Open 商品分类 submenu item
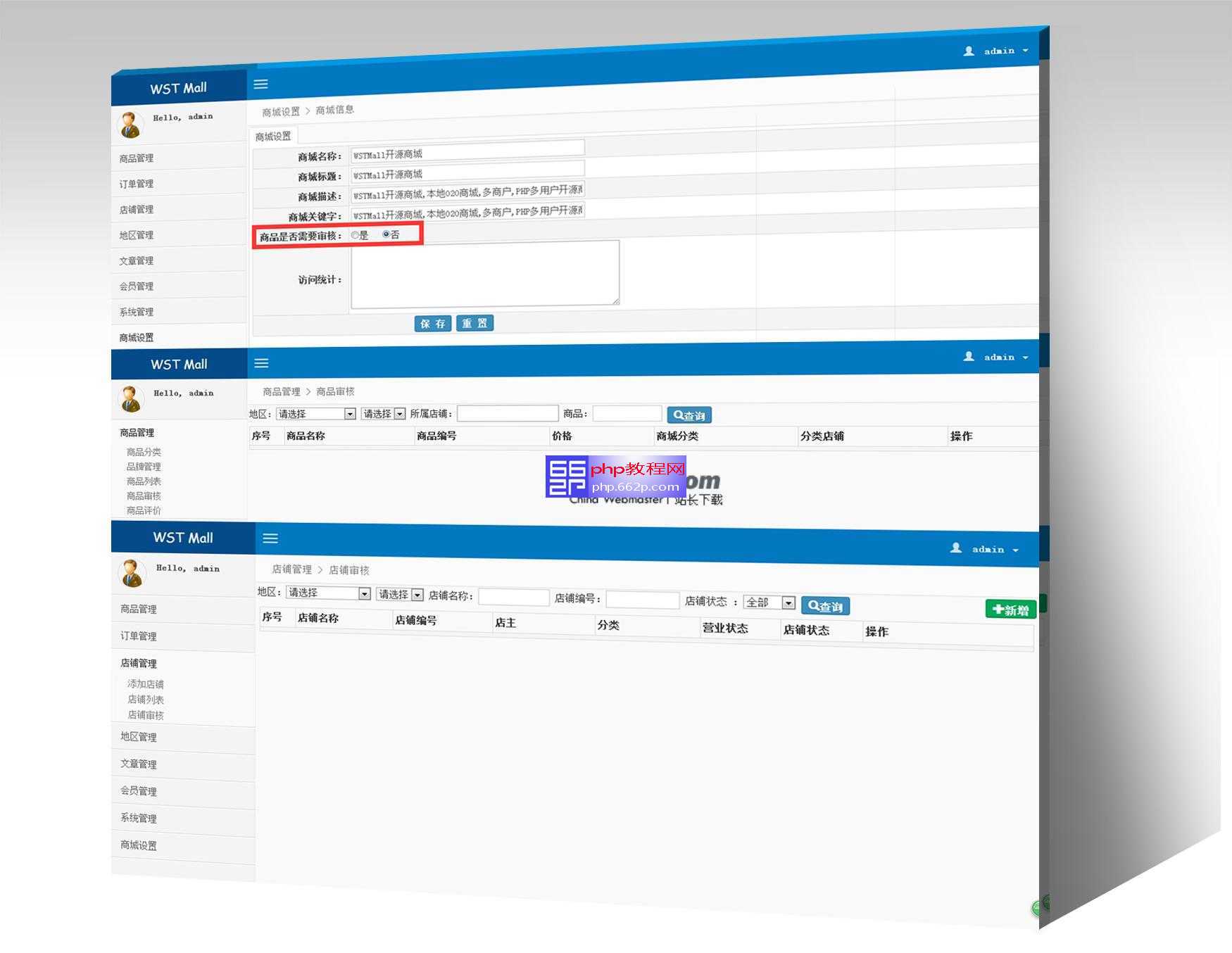The height and width of the screenshot is (953, 1232). [x=144, y=452]
